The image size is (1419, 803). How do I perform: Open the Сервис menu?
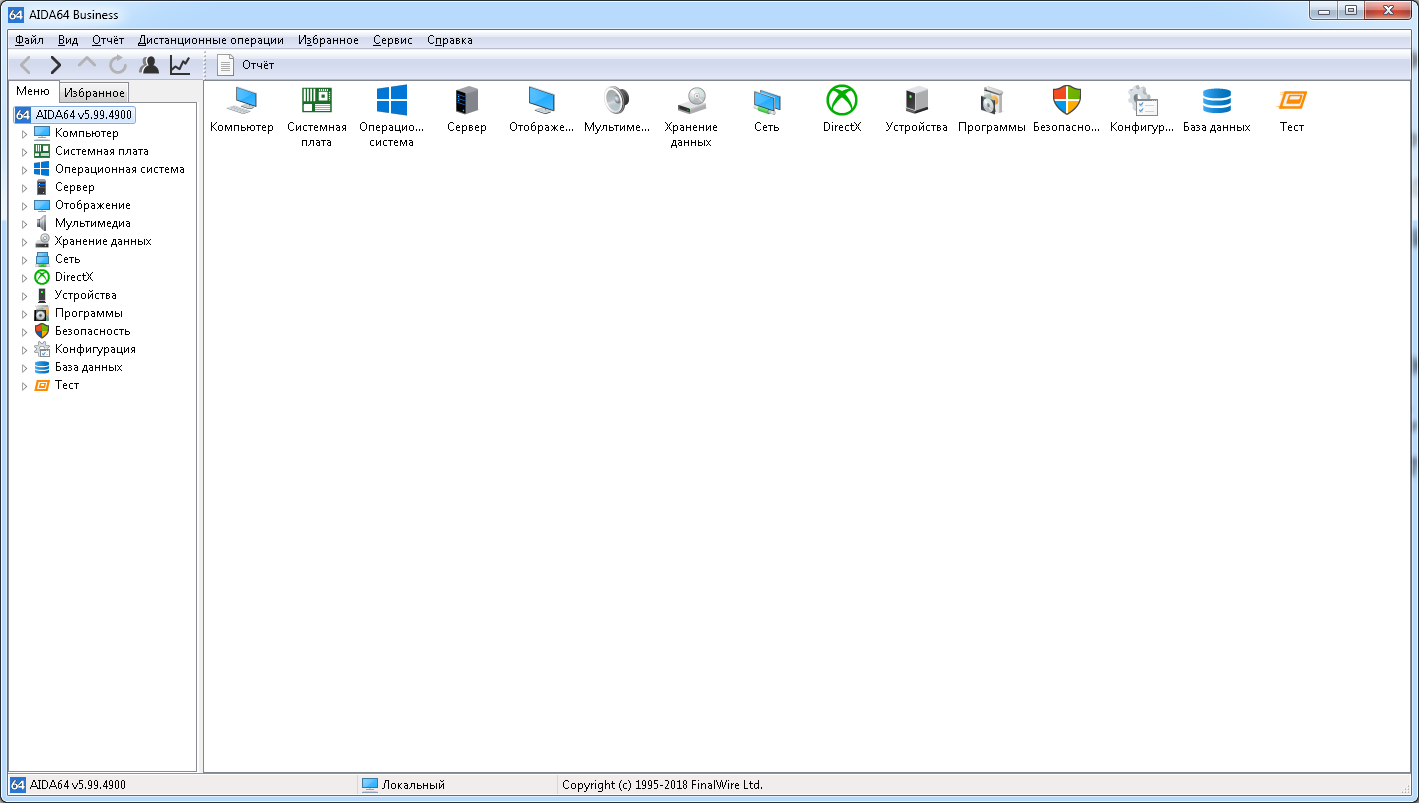pos(393,40)
